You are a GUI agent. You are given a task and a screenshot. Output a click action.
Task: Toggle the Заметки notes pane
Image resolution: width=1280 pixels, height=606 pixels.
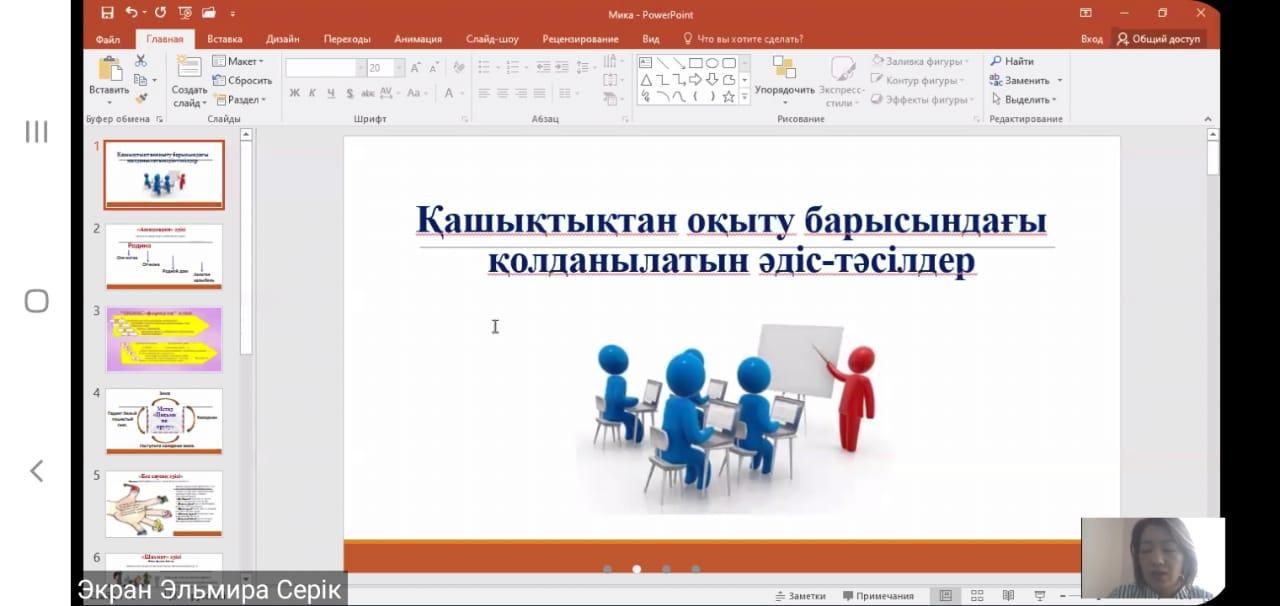click(800, 595)
